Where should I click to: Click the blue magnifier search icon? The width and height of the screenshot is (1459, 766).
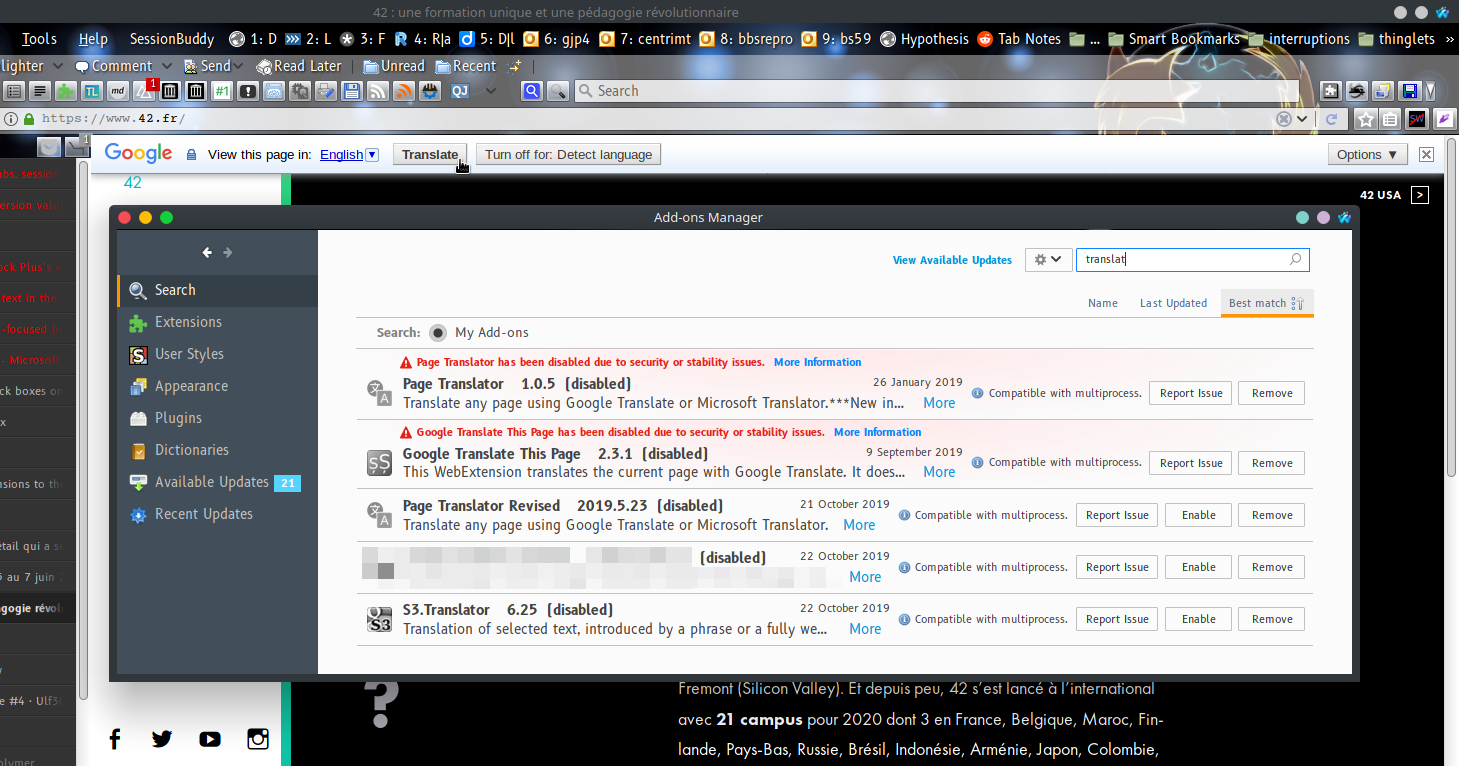click(532, 91)
